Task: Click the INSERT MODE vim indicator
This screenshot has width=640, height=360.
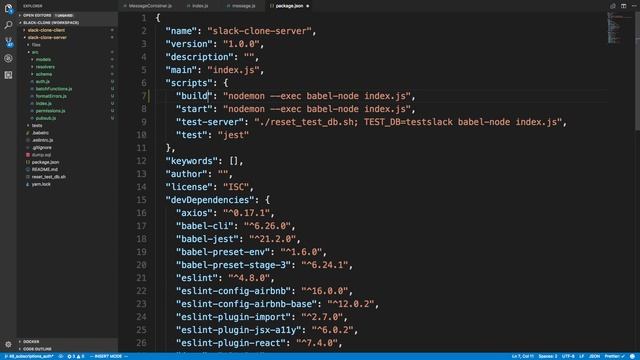Action: [x=108, y=356]
